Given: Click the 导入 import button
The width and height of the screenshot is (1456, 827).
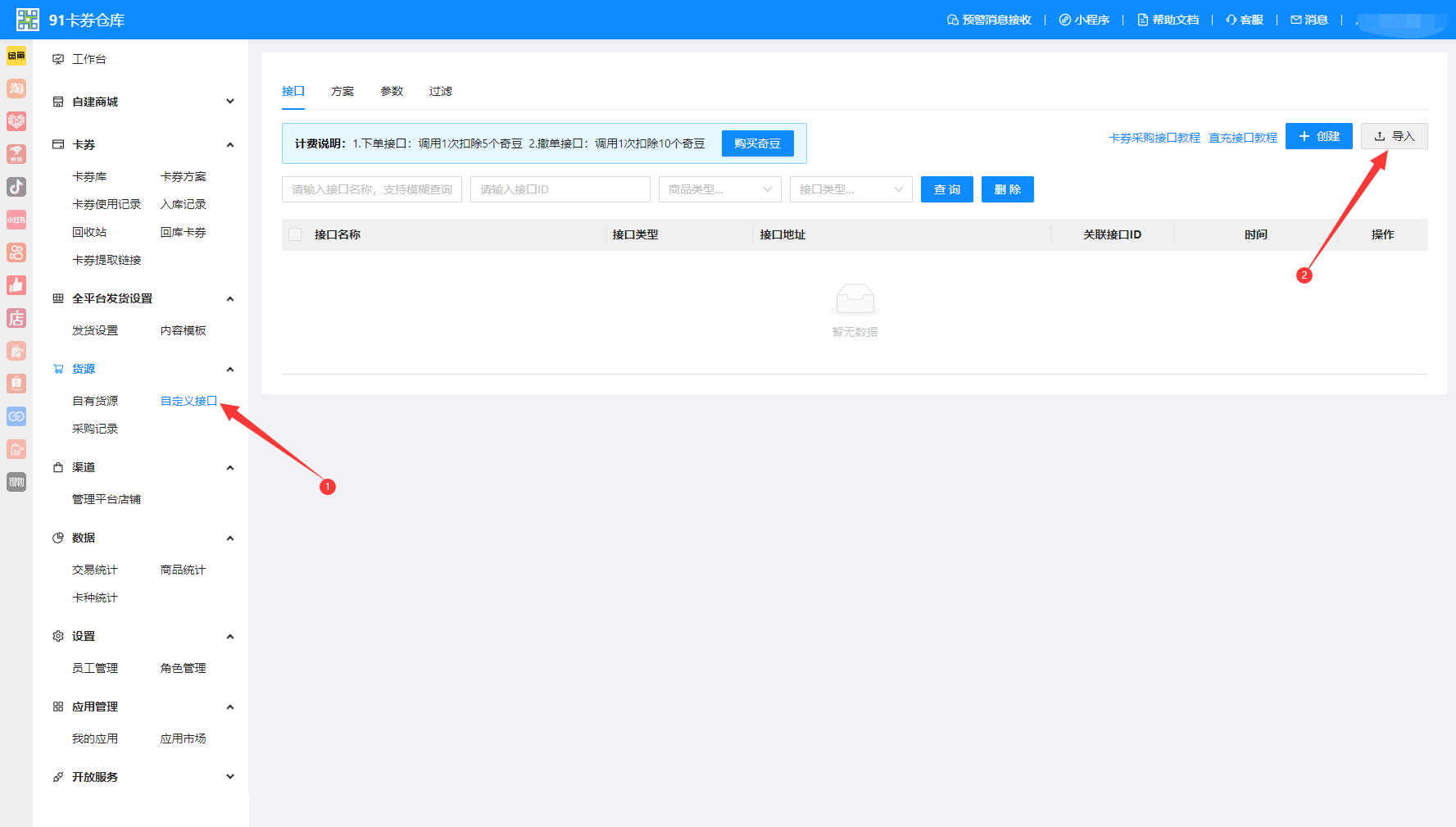Looking at the screenshot, I should point(1395,136).
